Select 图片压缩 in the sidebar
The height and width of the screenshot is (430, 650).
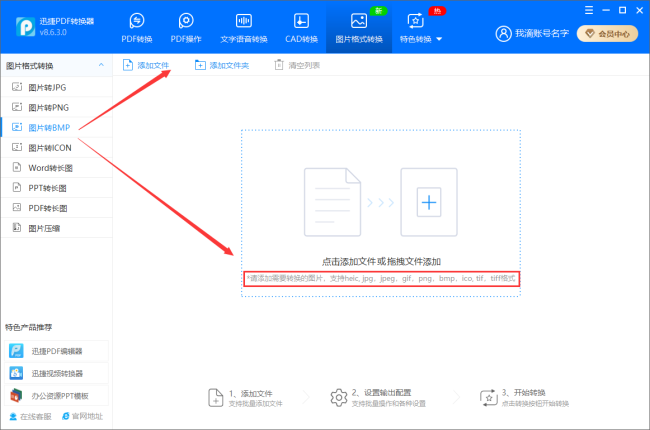click(57, 228)
